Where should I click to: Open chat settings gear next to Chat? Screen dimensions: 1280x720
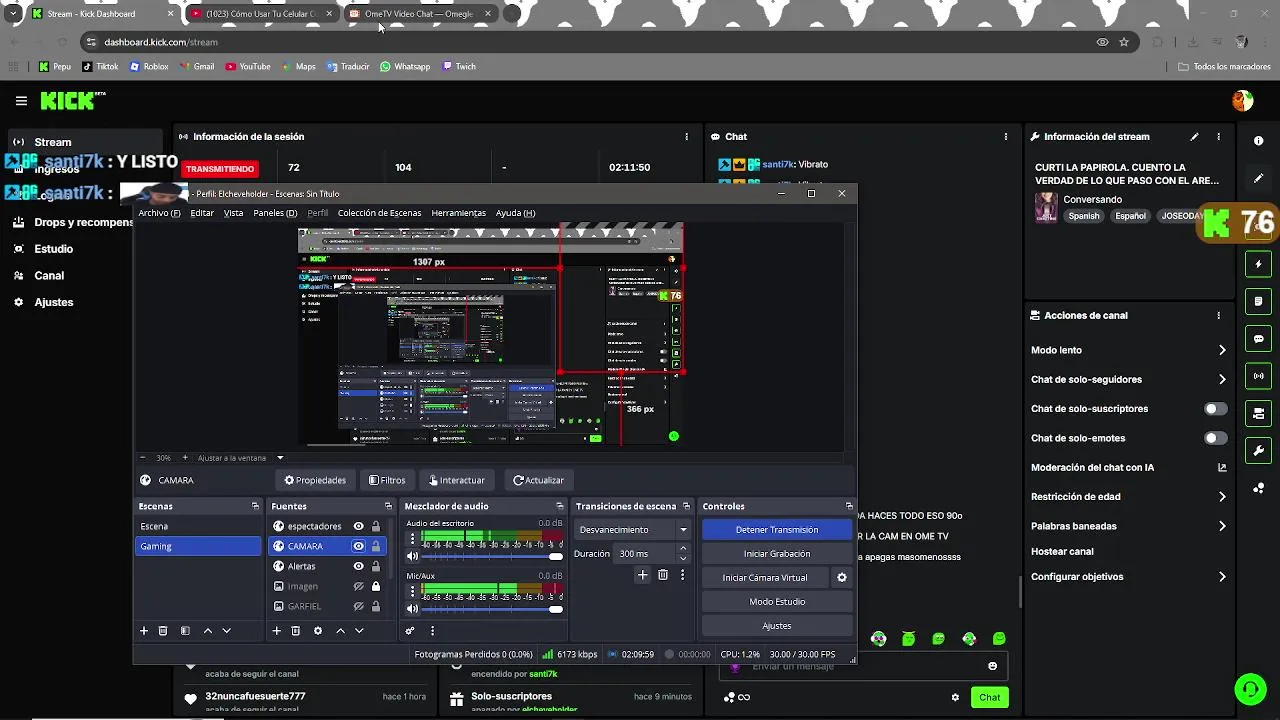coord(955,698)
